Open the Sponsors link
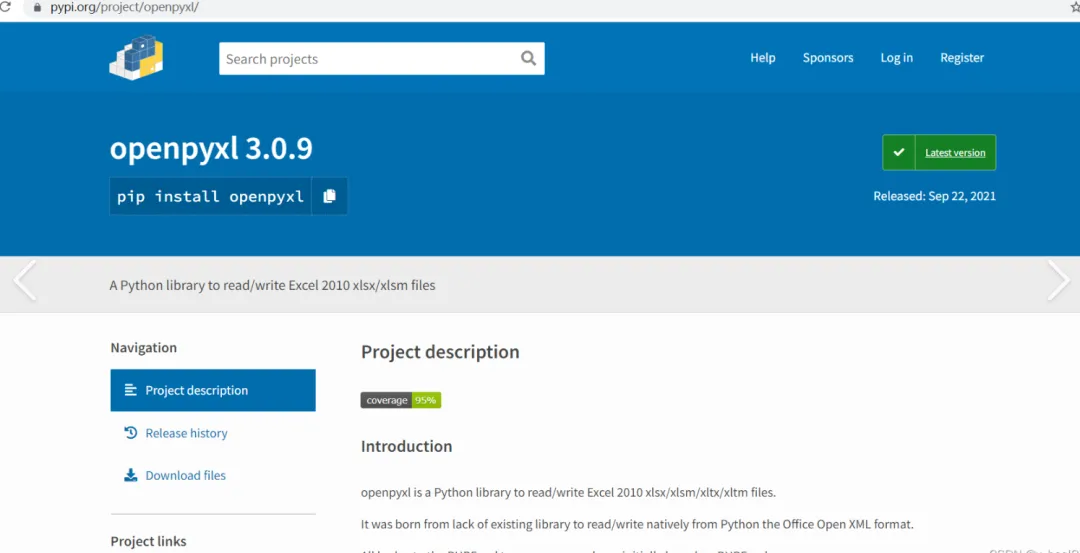 [x=828, y=58]
